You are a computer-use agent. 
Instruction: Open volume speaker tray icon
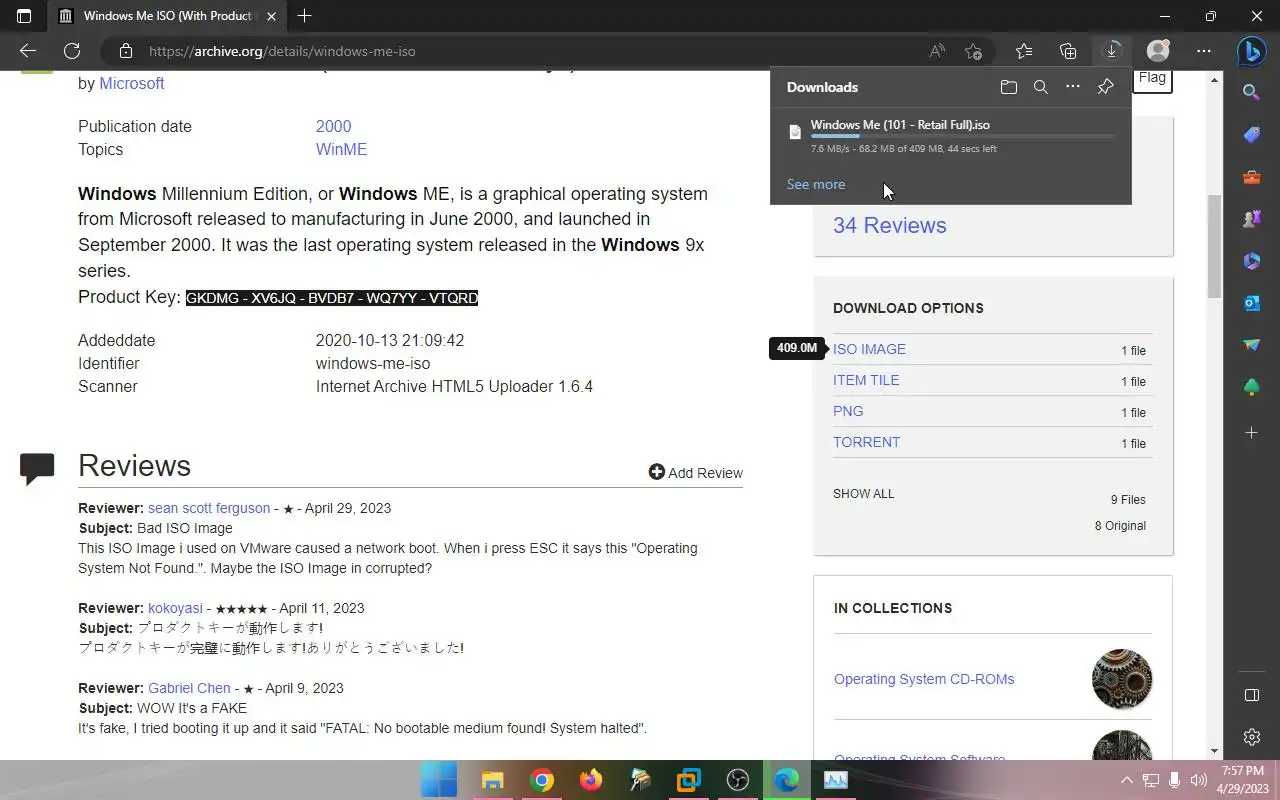1198,780
